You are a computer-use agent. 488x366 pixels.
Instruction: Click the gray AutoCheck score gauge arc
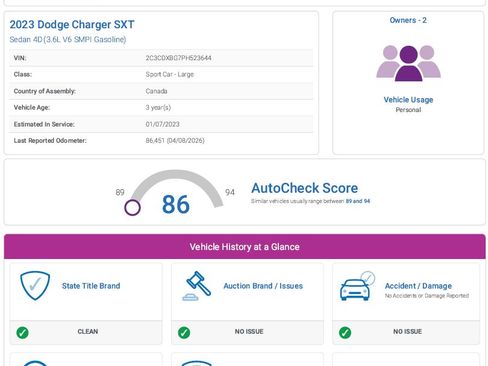177,187
